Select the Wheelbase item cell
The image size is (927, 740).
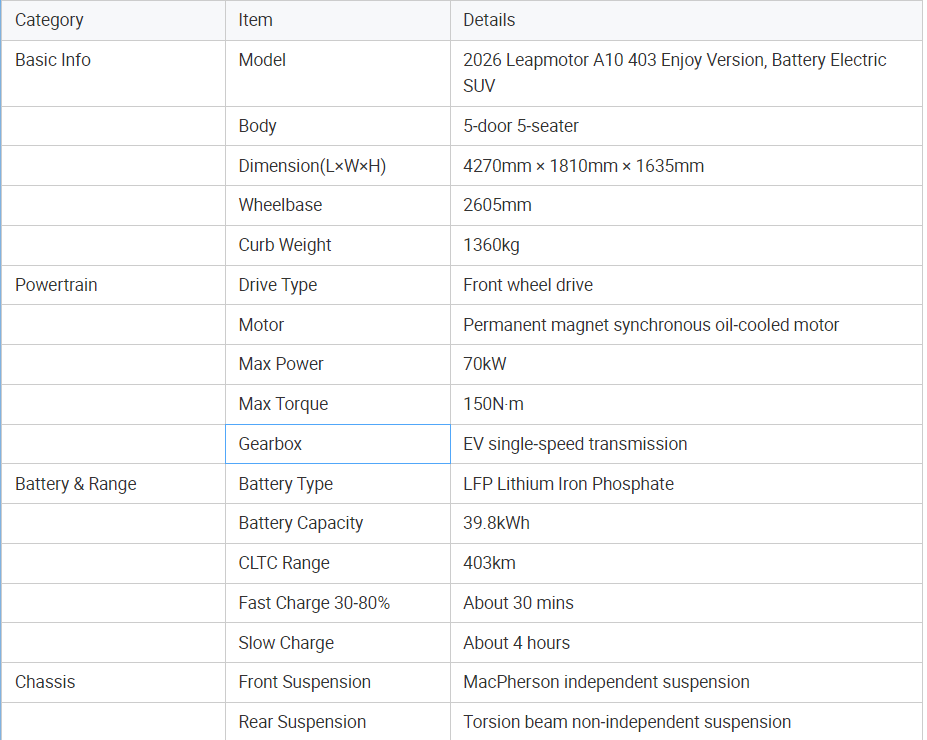338,205
